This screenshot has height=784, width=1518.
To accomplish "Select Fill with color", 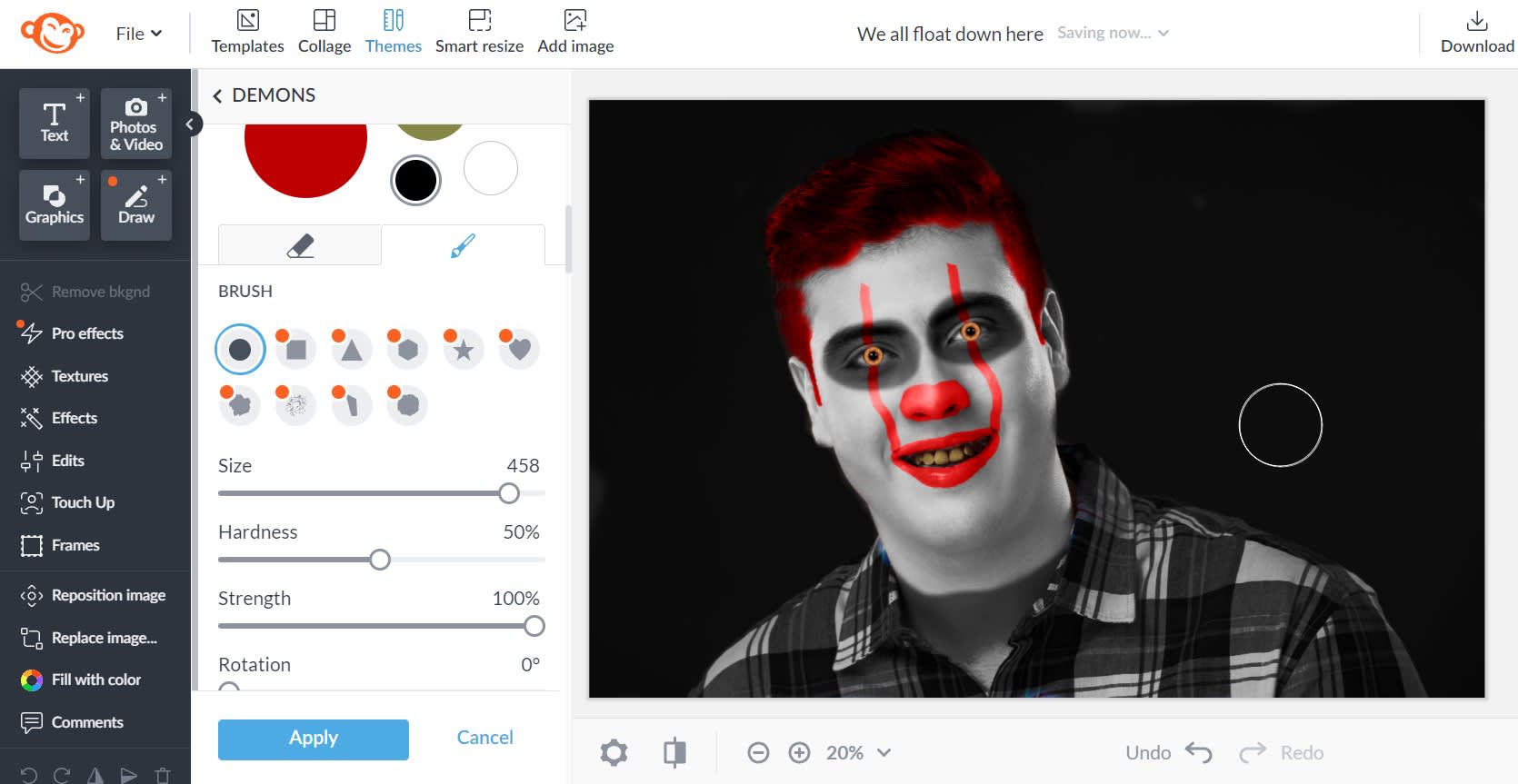I will 81,680.
